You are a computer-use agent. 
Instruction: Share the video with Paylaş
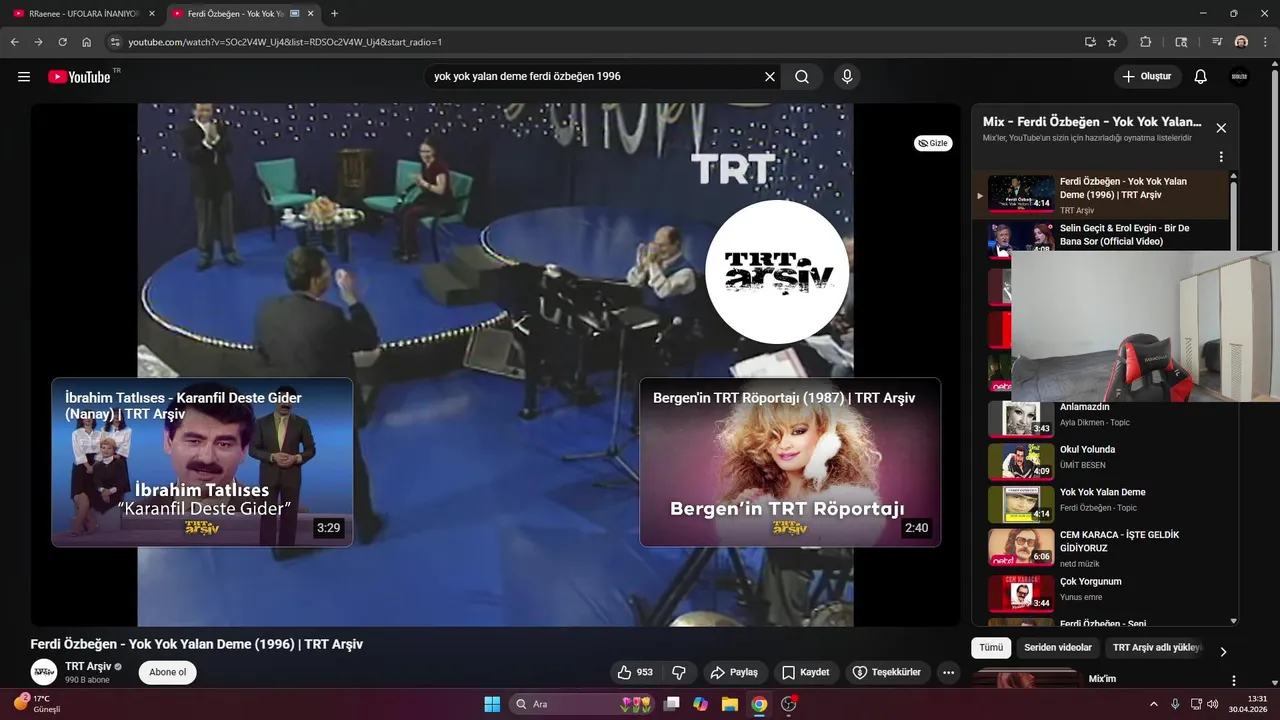pos(734,672)
